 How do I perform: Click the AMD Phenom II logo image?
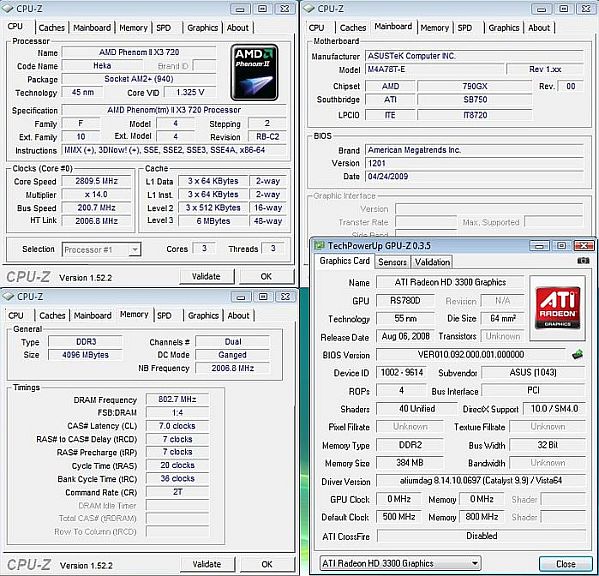click(254, 72)
